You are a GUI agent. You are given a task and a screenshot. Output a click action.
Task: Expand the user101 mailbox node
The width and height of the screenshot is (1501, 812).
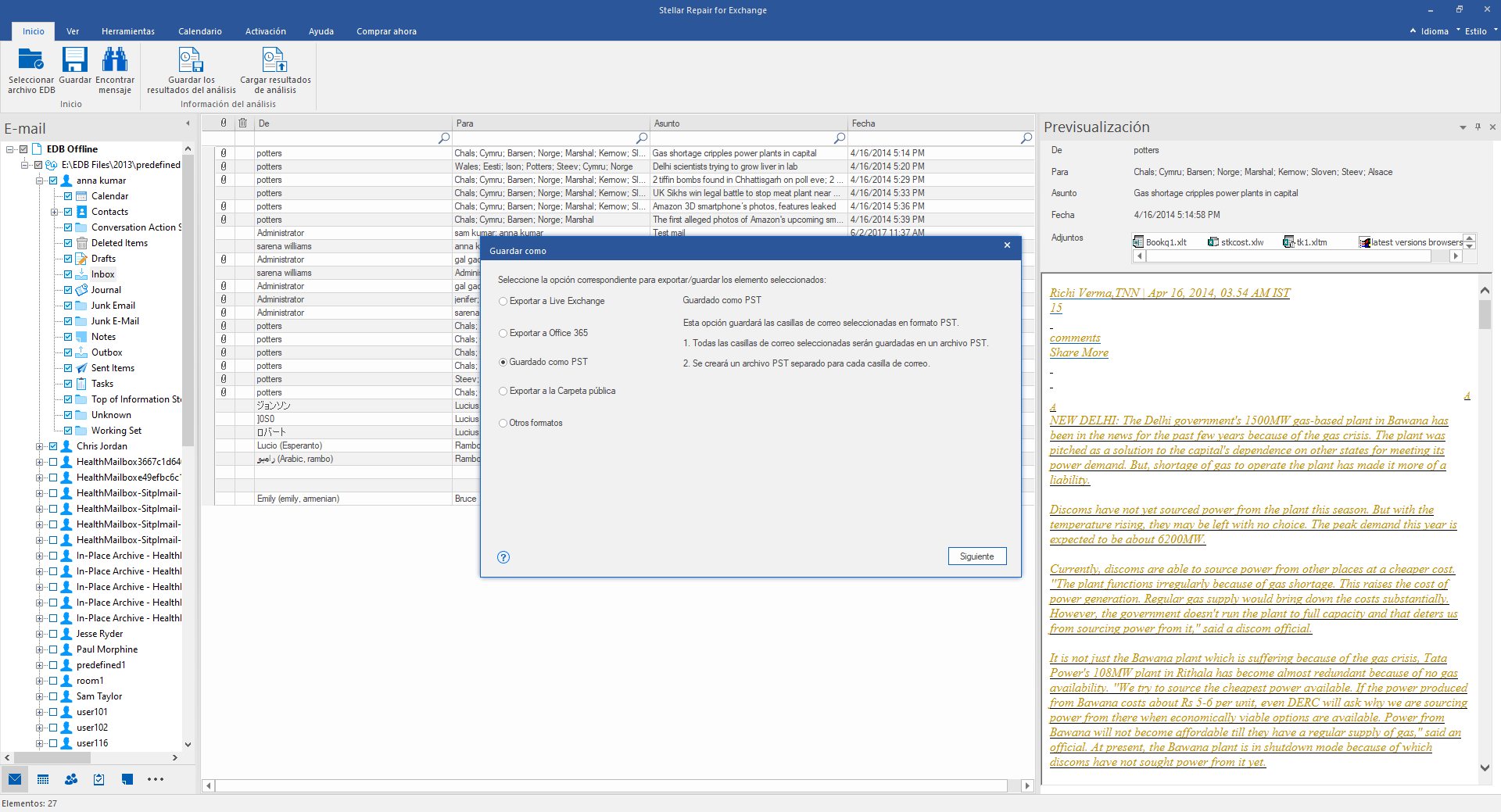pyautogui.click(x=39, y=712)
